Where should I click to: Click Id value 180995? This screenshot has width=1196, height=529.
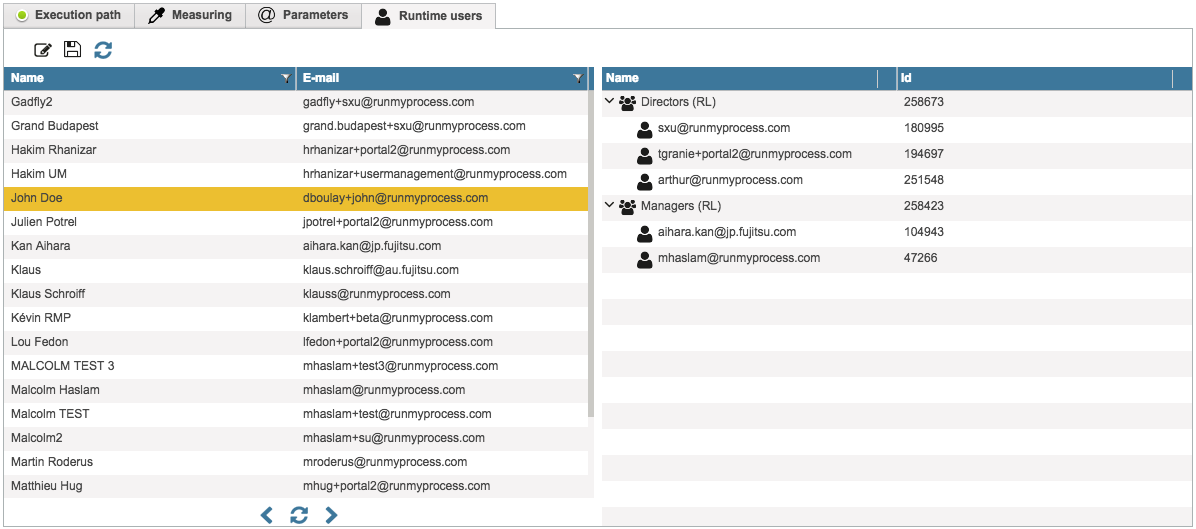pos(924,128)
